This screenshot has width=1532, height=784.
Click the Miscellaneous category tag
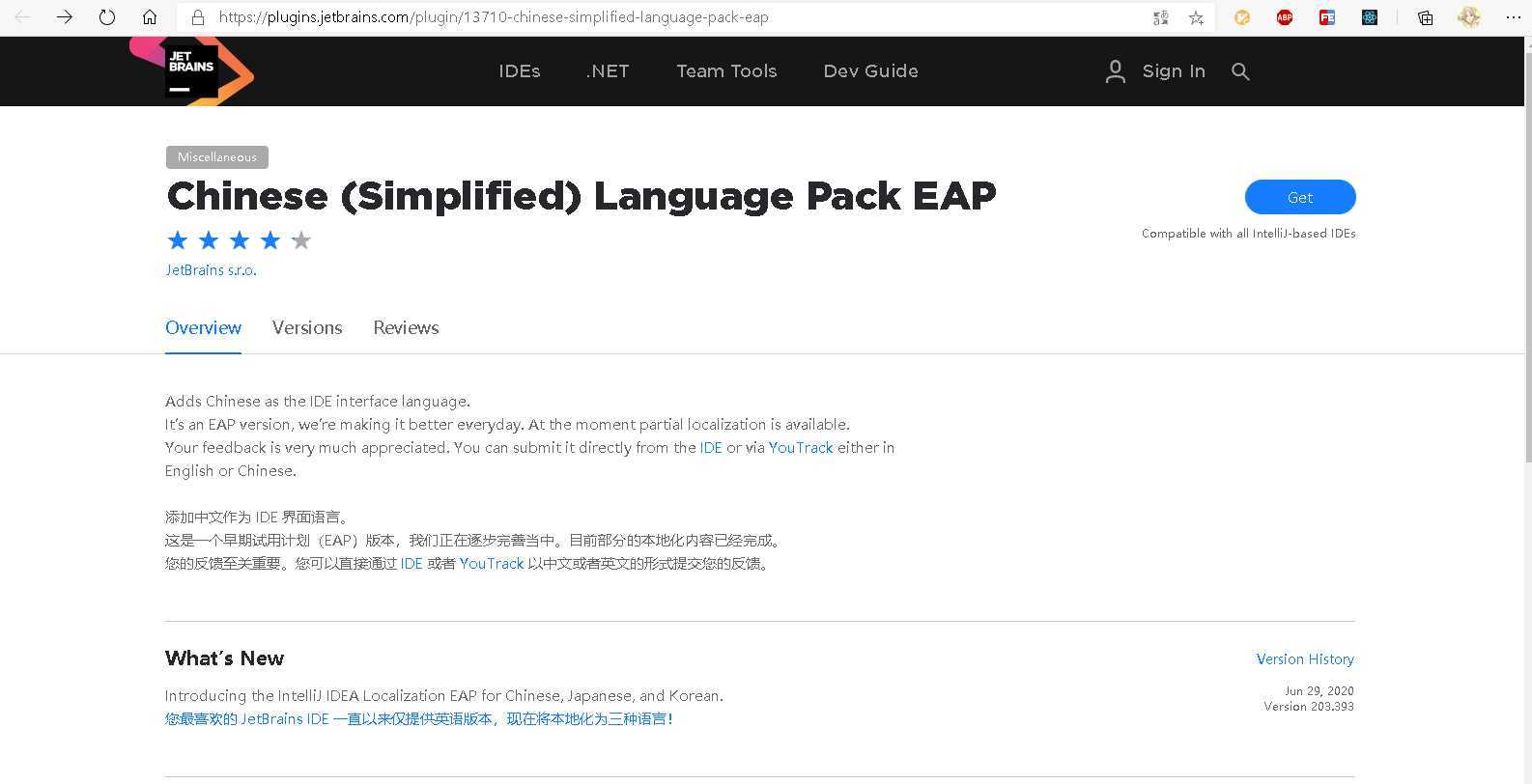click(217, 156)
